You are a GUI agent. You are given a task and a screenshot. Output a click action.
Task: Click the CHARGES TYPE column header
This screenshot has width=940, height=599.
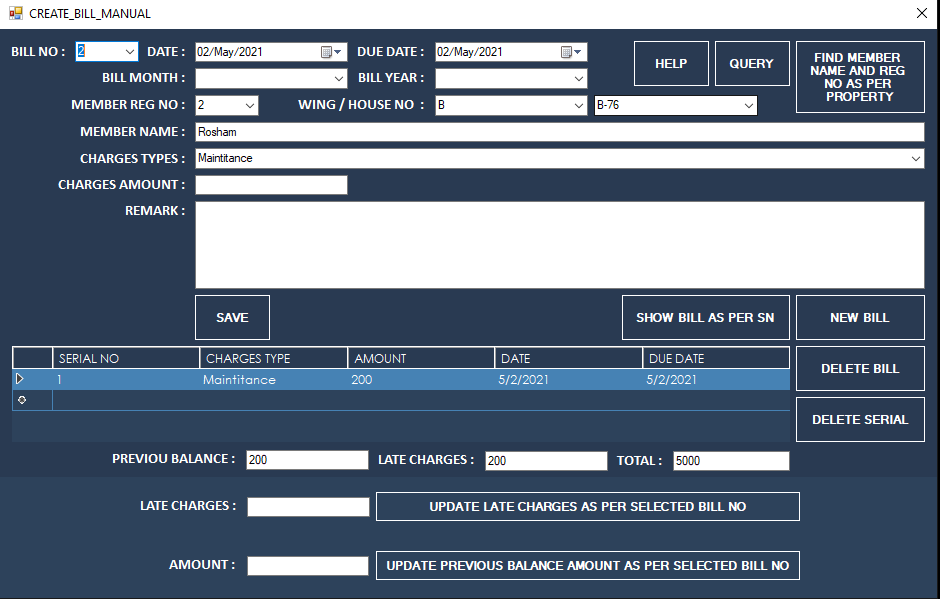coord(274,359)
